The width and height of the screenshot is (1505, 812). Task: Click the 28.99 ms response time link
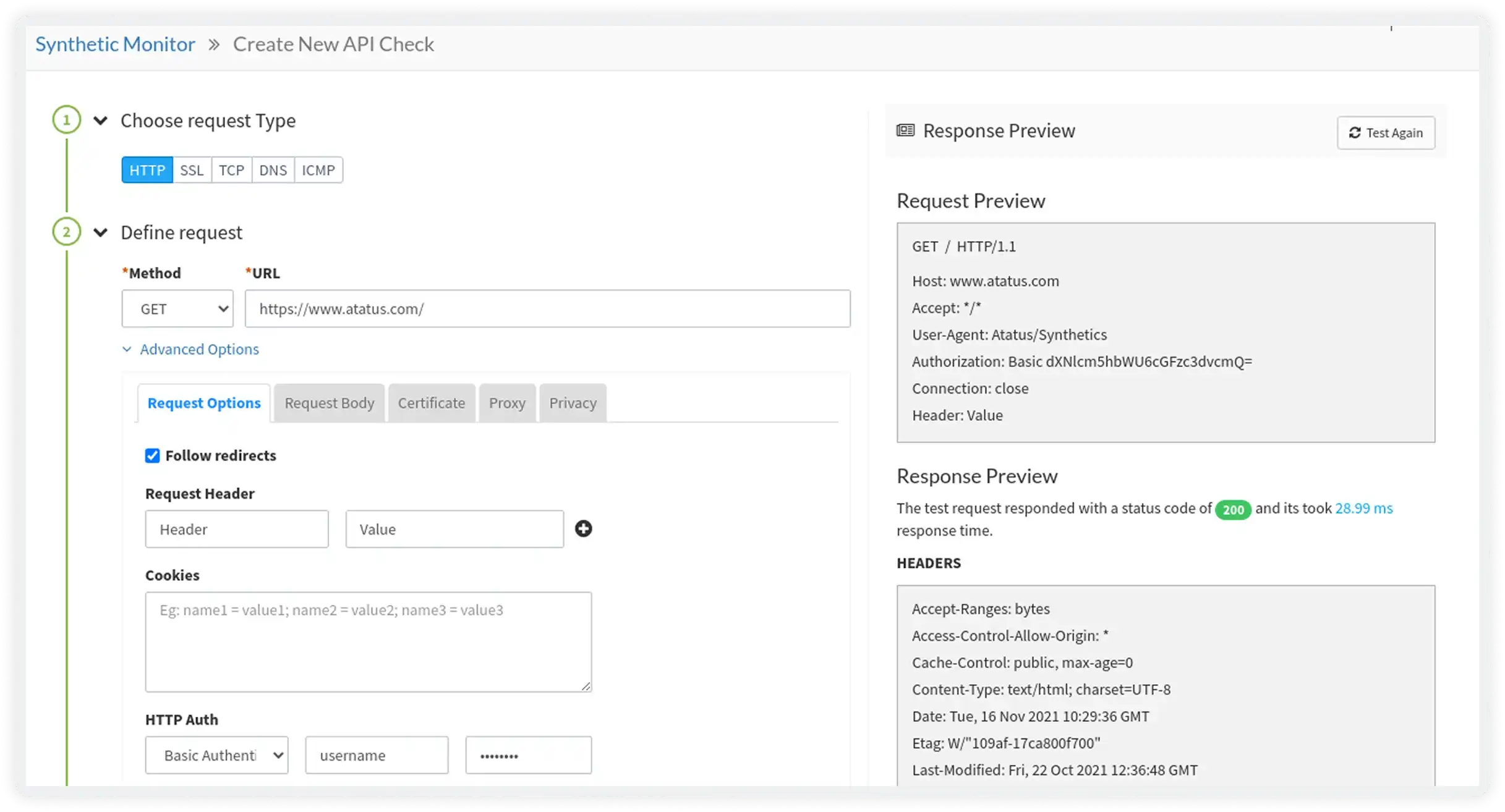pos(1363,508)
